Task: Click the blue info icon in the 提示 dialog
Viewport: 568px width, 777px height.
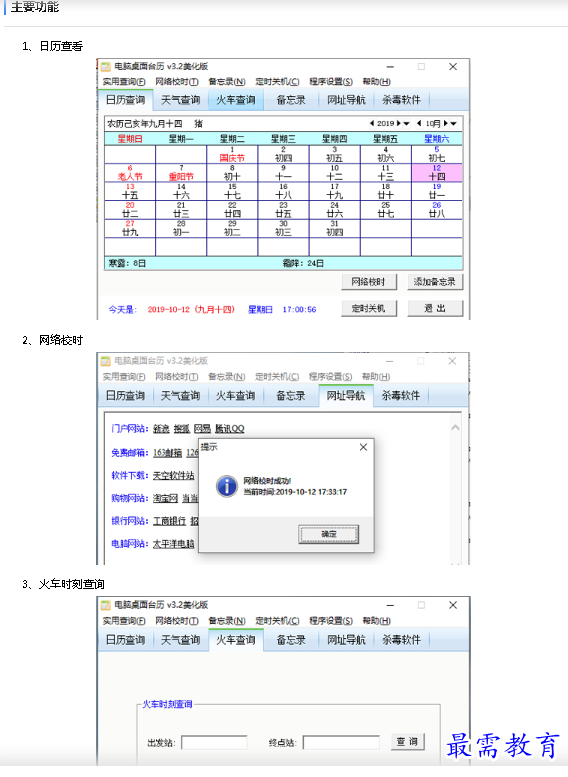Action: tap(227, 486)
